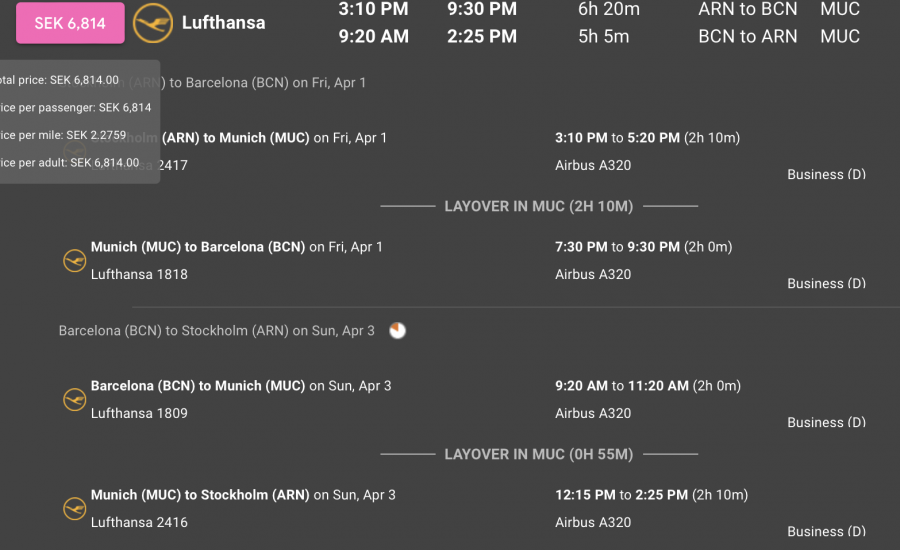Click the Barcelona to Stockholm return leg heading
This screenshot has width=900, height=550.
pos(217,331)
